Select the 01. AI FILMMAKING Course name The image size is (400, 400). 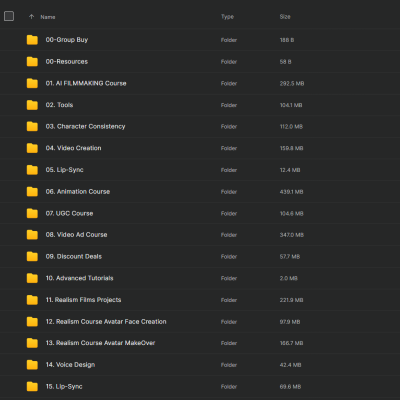click(86, 83)
